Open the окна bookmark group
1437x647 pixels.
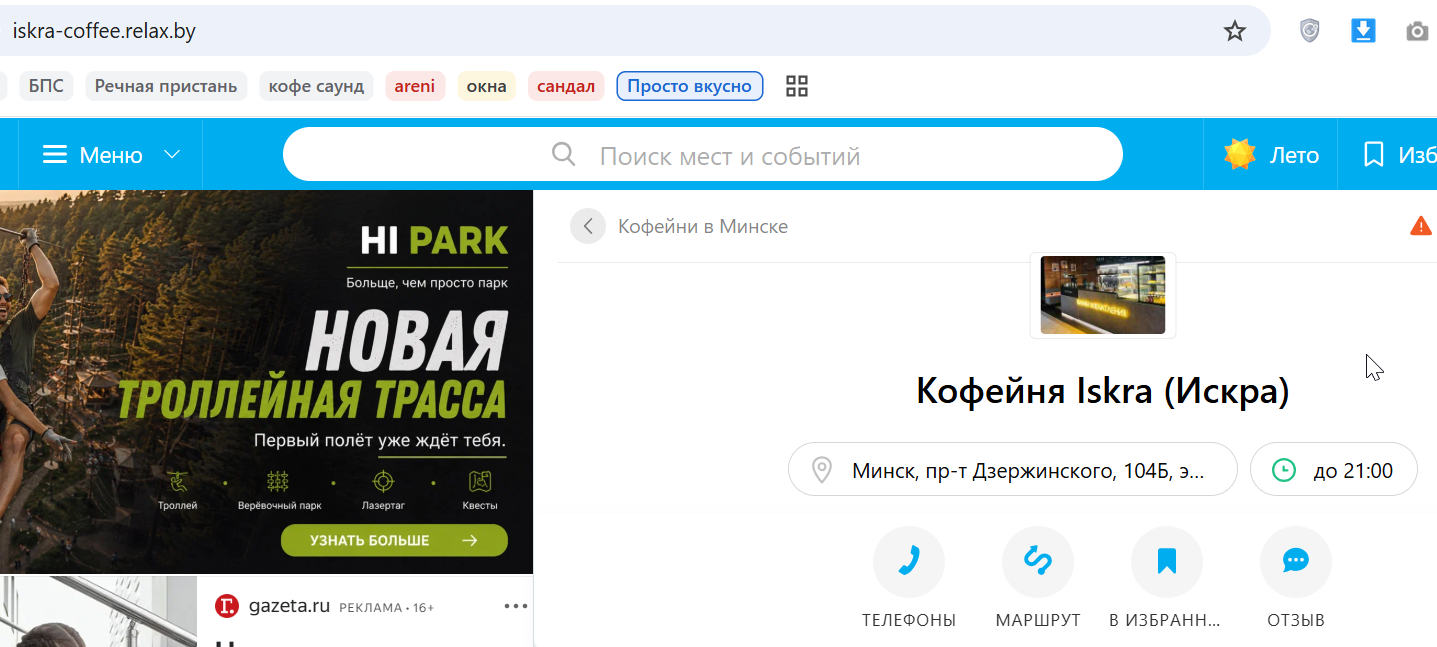(487, 86)
